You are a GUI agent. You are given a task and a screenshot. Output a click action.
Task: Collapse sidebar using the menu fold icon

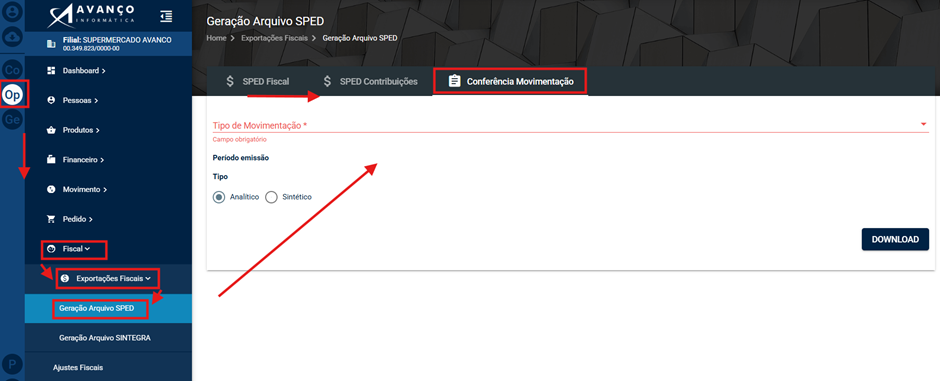pyautogui.click(x=167, y=17)
